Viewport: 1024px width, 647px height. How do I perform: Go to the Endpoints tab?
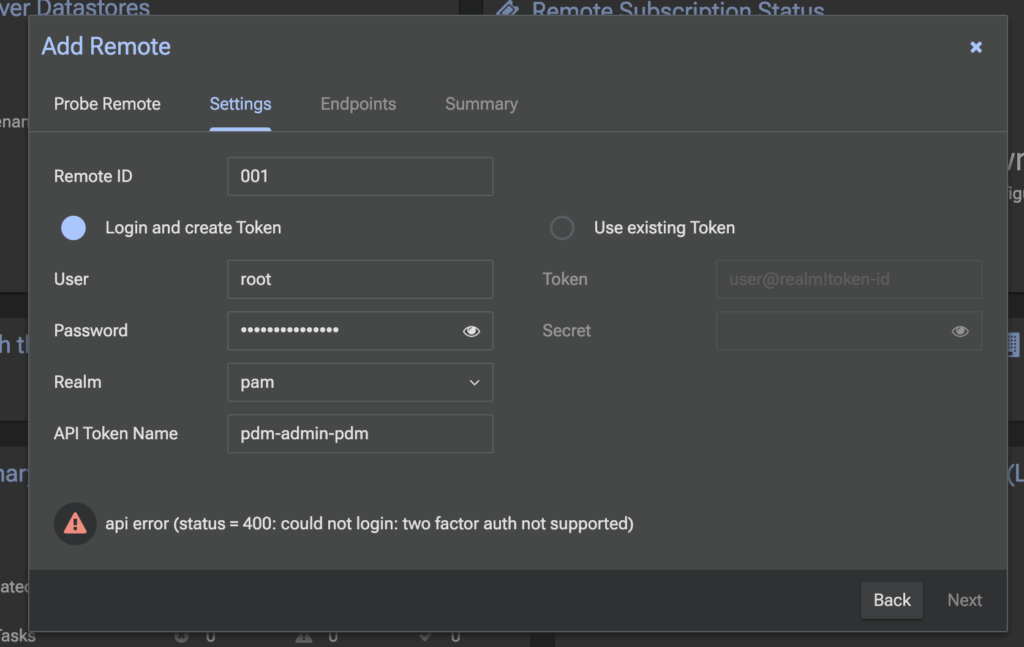pos(358,104)
